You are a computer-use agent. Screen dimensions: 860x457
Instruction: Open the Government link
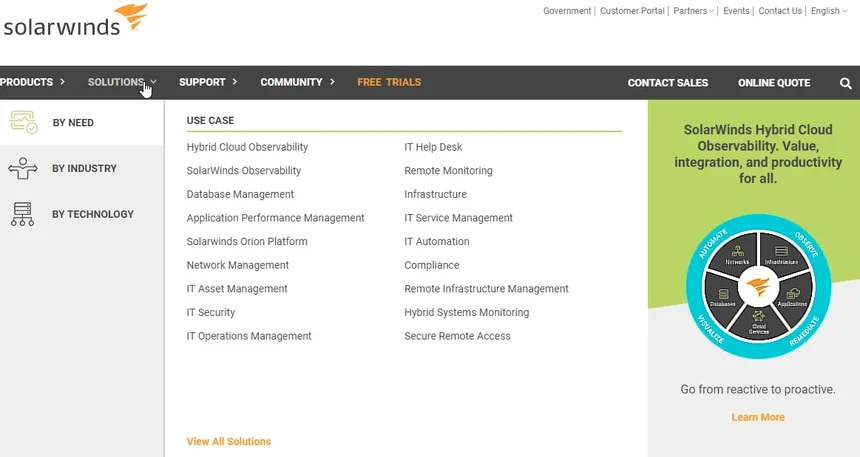point(567,11)
